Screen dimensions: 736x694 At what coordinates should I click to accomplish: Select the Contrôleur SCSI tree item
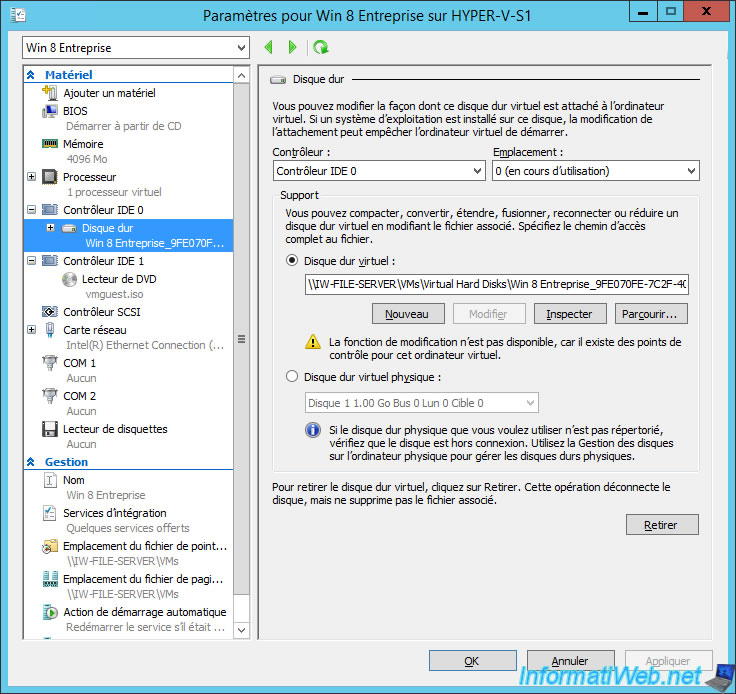(x=102, y=312)
